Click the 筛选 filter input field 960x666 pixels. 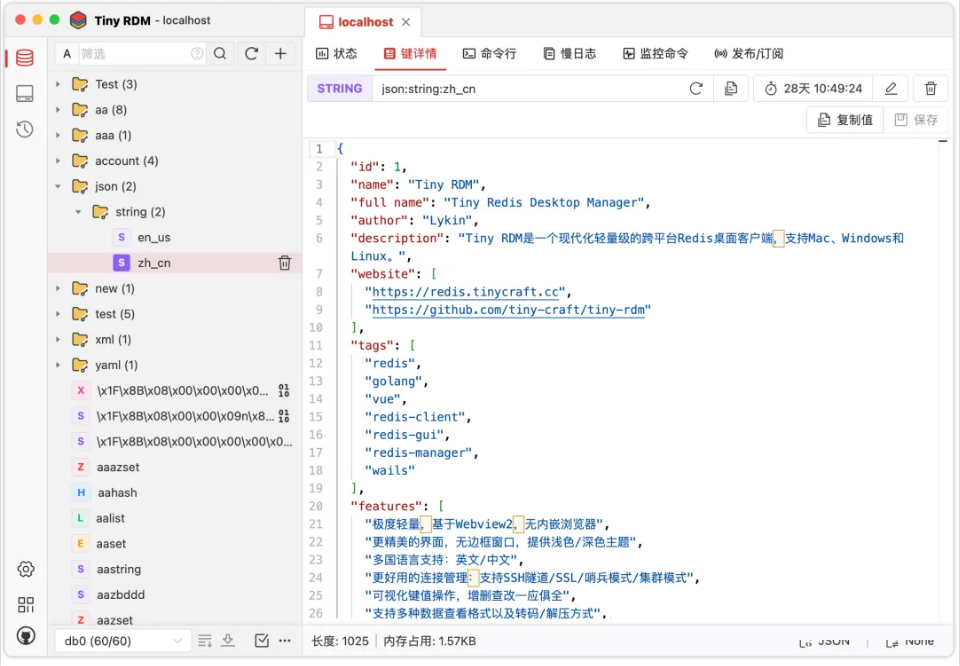point(135,54)
